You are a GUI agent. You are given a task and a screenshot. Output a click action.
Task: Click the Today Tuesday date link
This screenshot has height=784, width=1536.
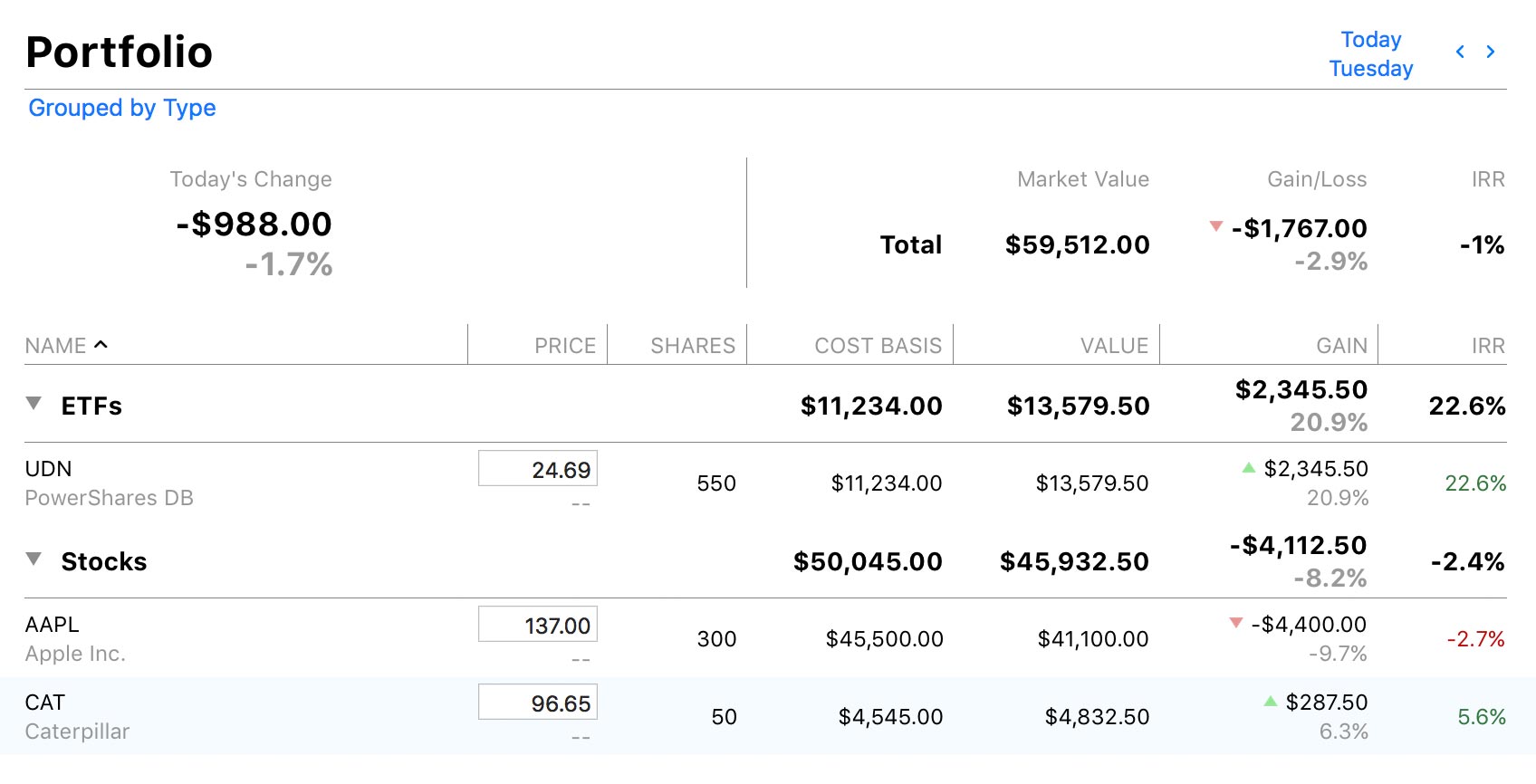click(1370, 54)
